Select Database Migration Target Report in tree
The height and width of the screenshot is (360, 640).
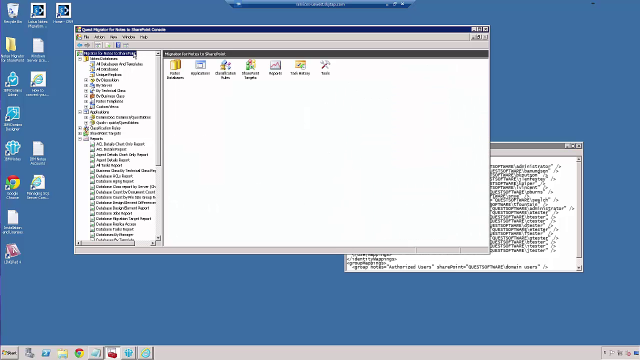123,219
